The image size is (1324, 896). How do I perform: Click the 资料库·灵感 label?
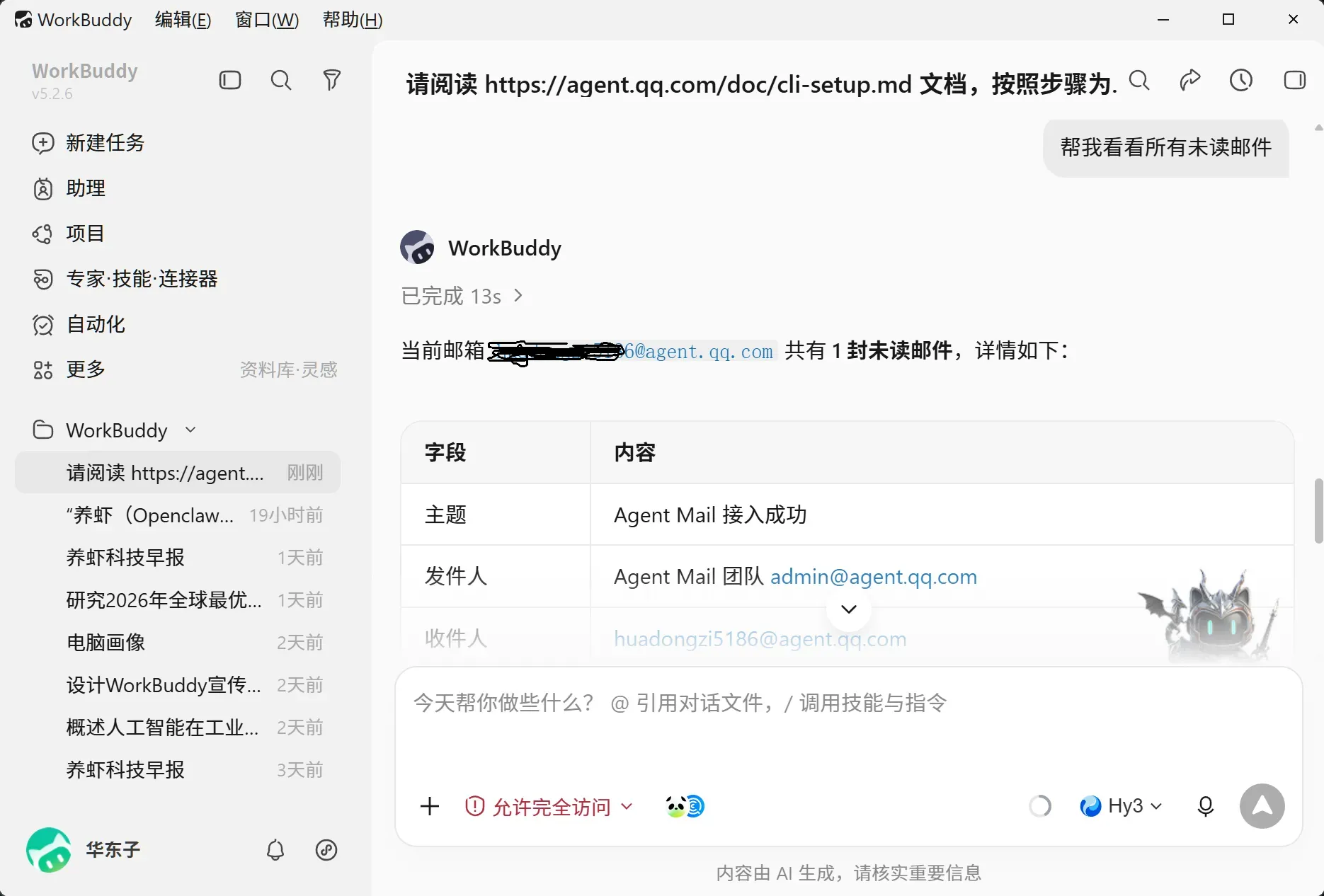[289, 370]
